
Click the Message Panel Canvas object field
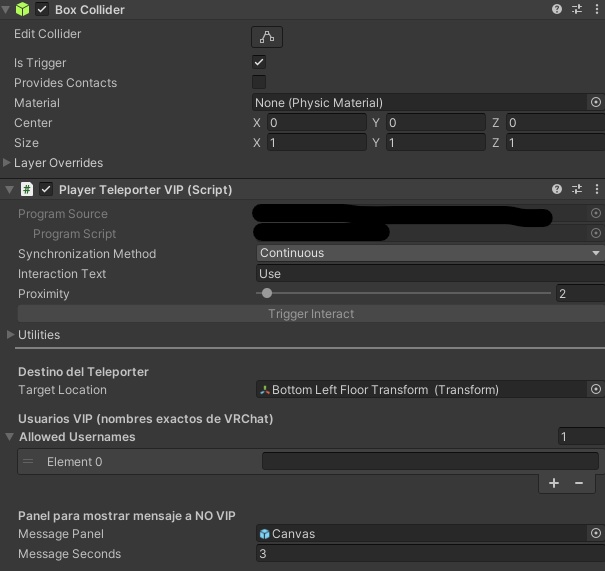422,534
